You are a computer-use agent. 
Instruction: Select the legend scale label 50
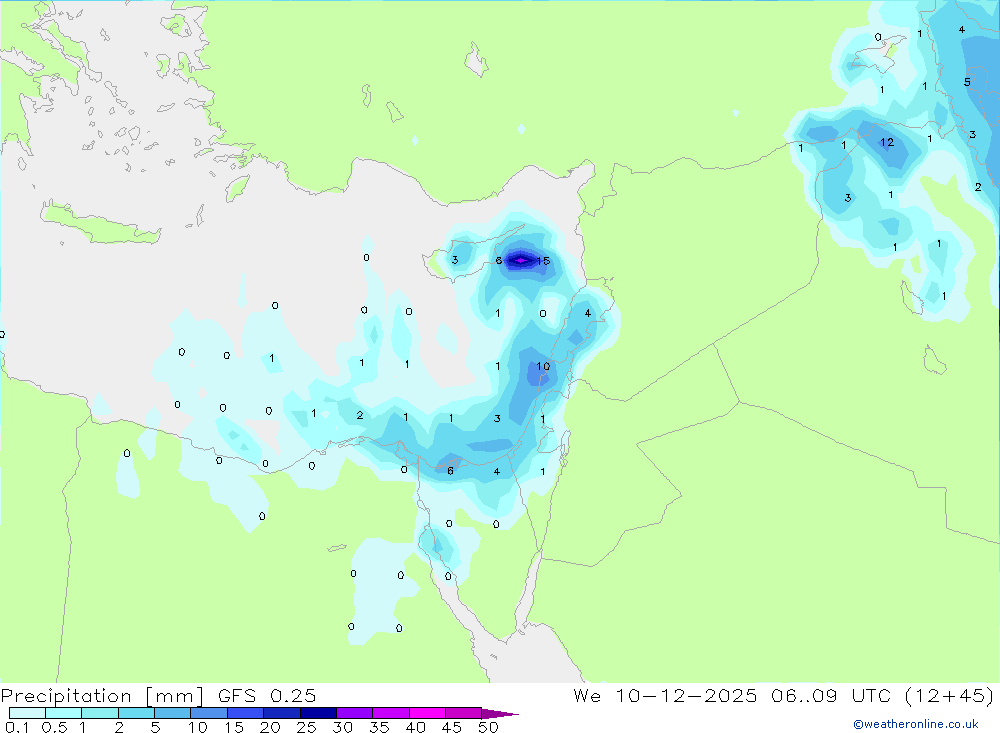click(489, 727)
